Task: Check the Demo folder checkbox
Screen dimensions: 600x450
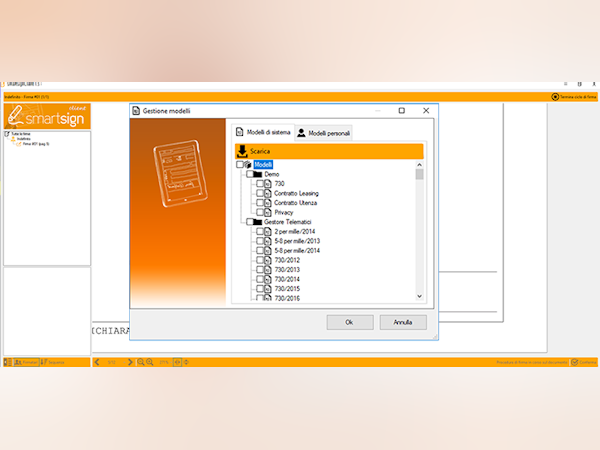Action: 250,174
